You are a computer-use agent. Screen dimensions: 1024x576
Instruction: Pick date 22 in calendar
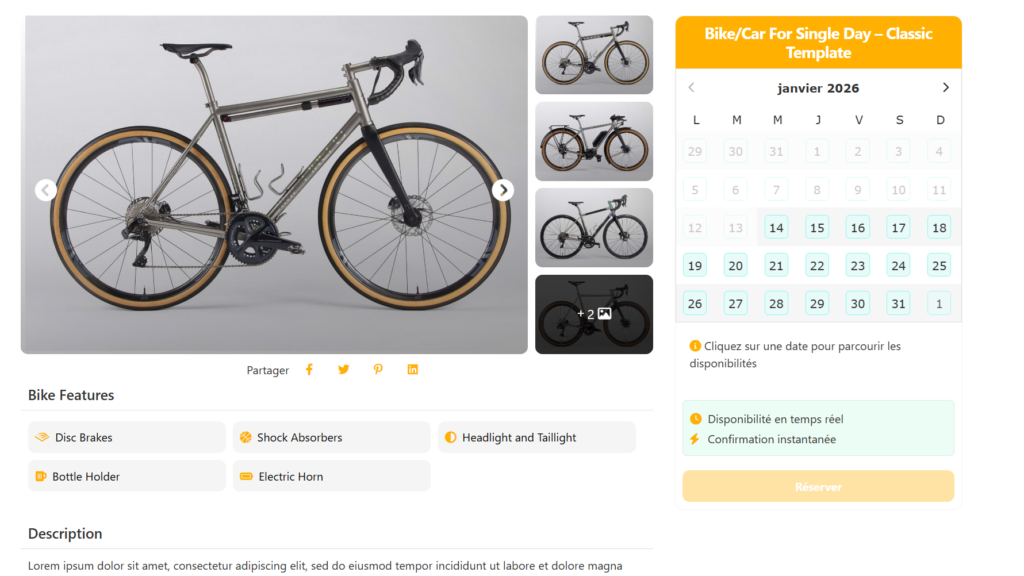click(817, 265)
